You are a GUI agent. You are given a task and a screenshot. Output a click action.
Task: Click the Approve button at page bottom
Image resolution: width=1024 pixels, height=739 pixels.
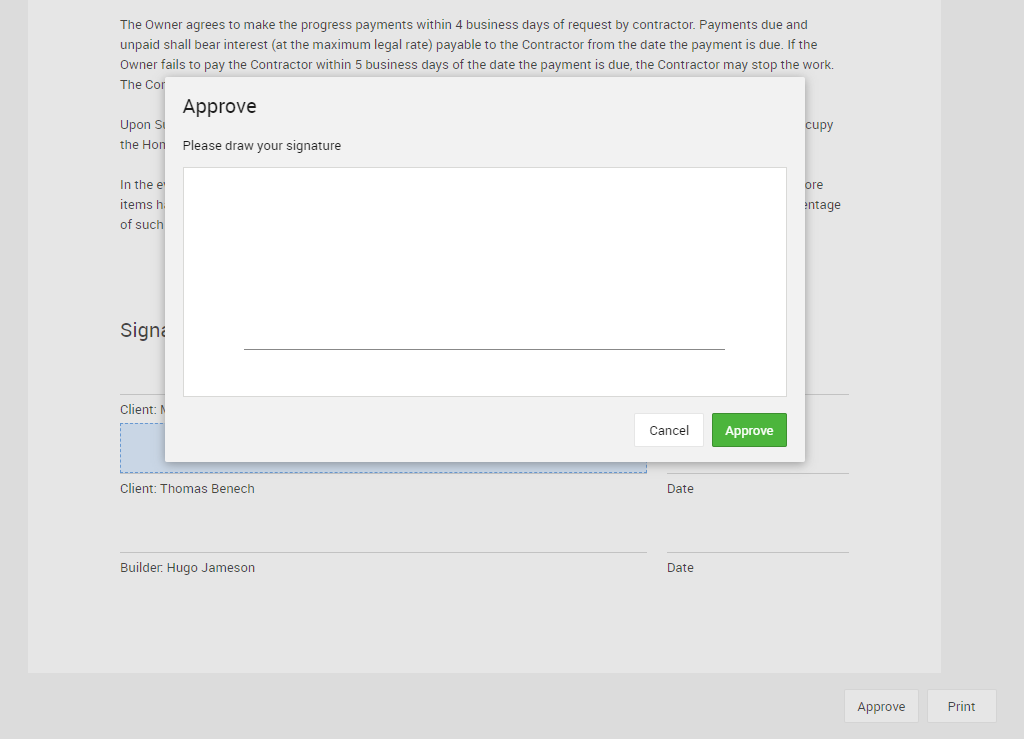point(880,706)
